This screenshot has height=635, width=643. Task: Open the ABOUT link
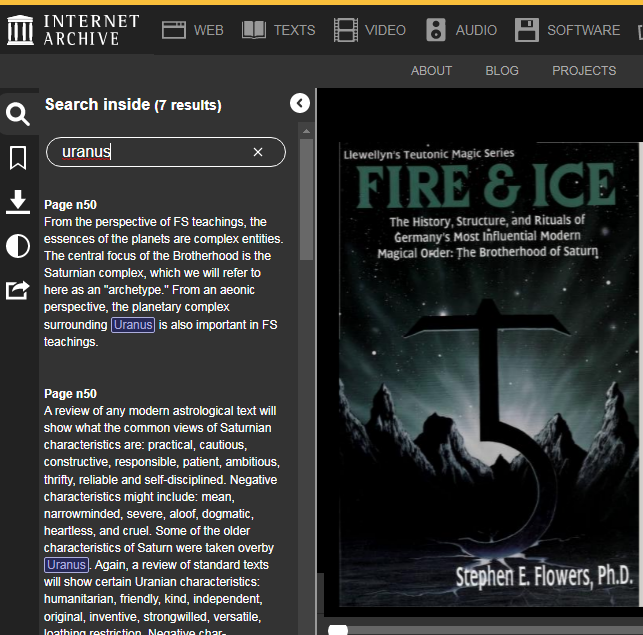[x=431, y=71]
